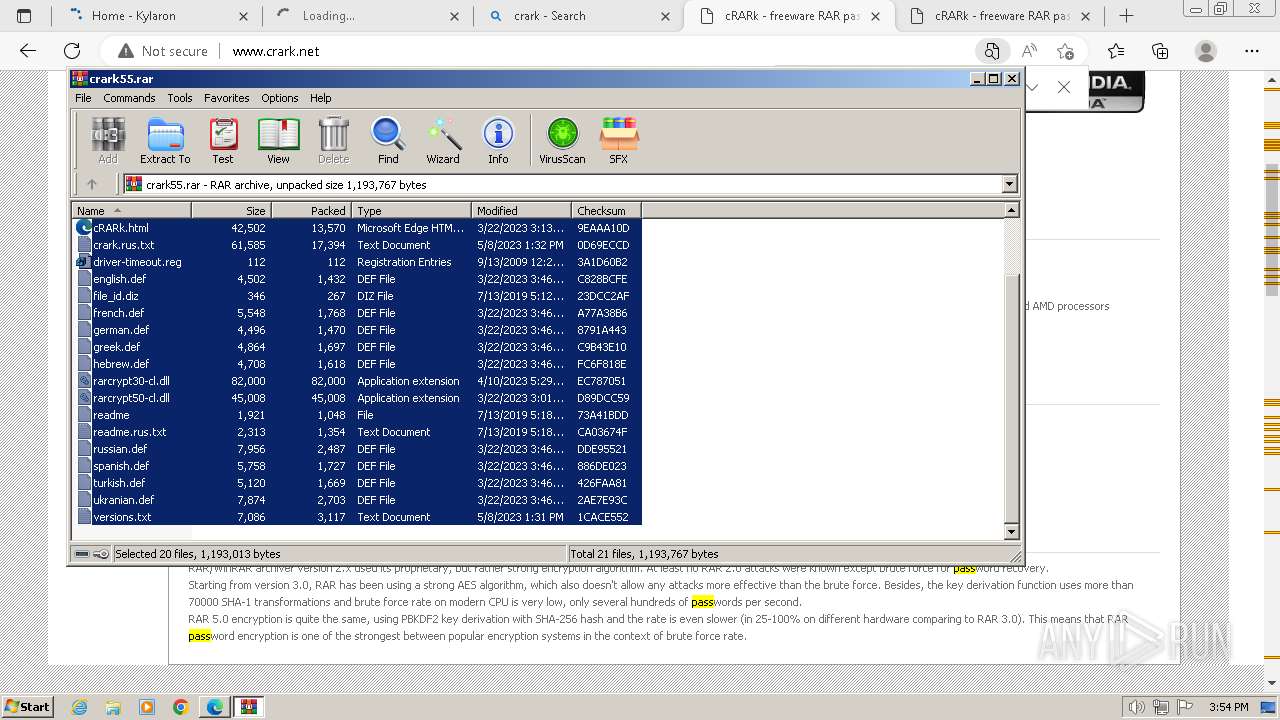Open the Options menu
The image size is (1280, 720).
[280, 98]
